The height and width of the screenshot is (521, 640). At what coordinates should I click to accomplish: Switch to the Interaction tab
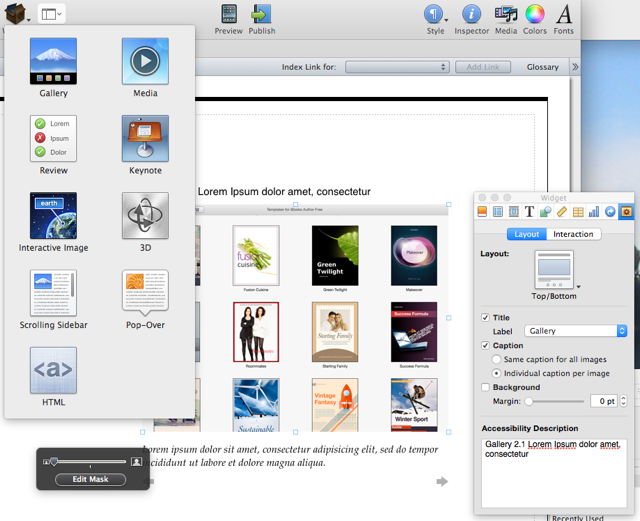click(x=573, y=234)
